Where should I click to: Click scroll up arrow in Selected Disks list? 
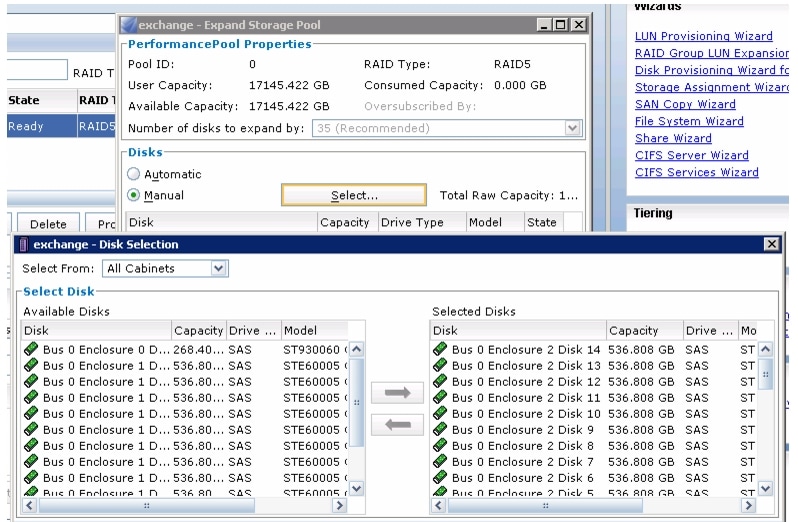point(765,349)
